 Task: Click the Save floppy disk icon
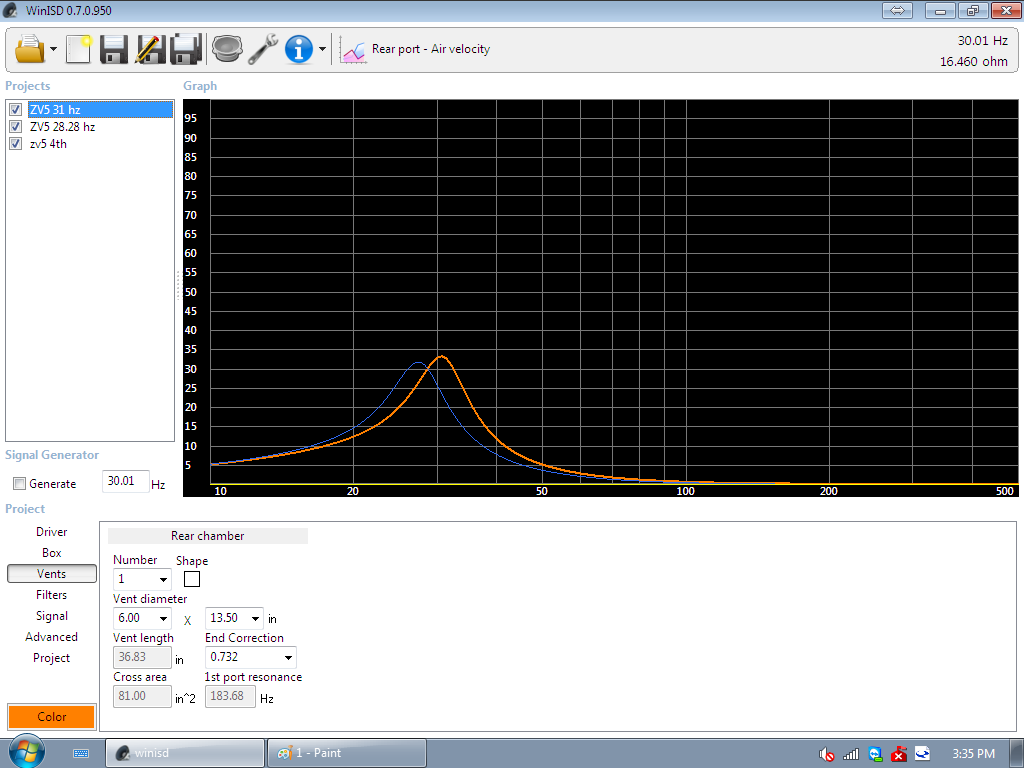pos(114,49)
